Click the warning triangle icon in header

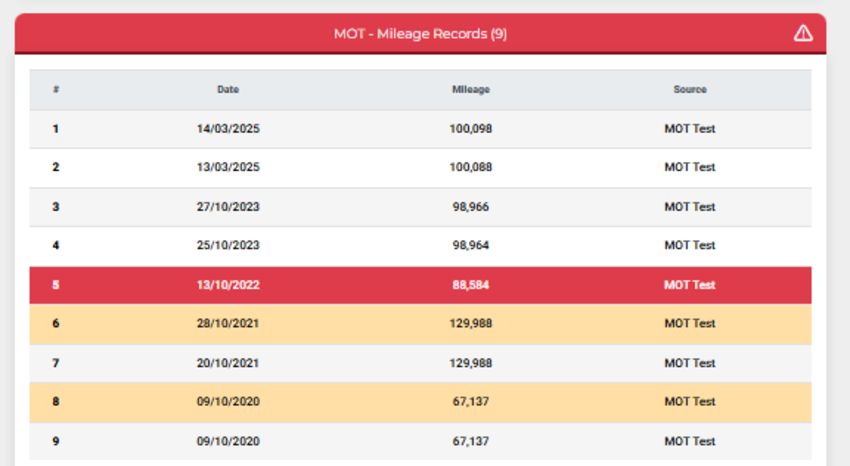803,34
